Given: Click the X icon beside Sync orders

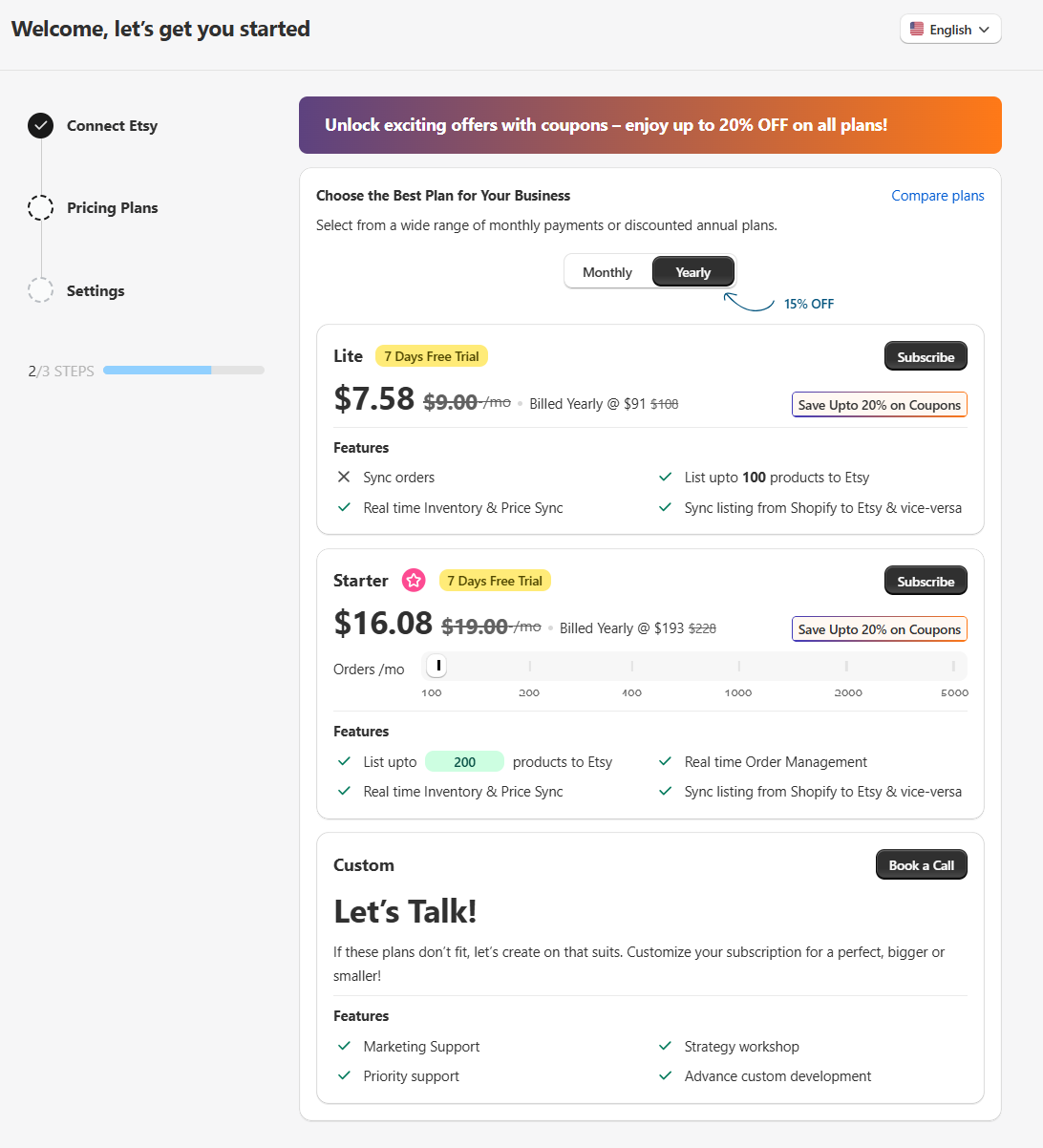Looking at the screenshot, I should tap(344, 477).
